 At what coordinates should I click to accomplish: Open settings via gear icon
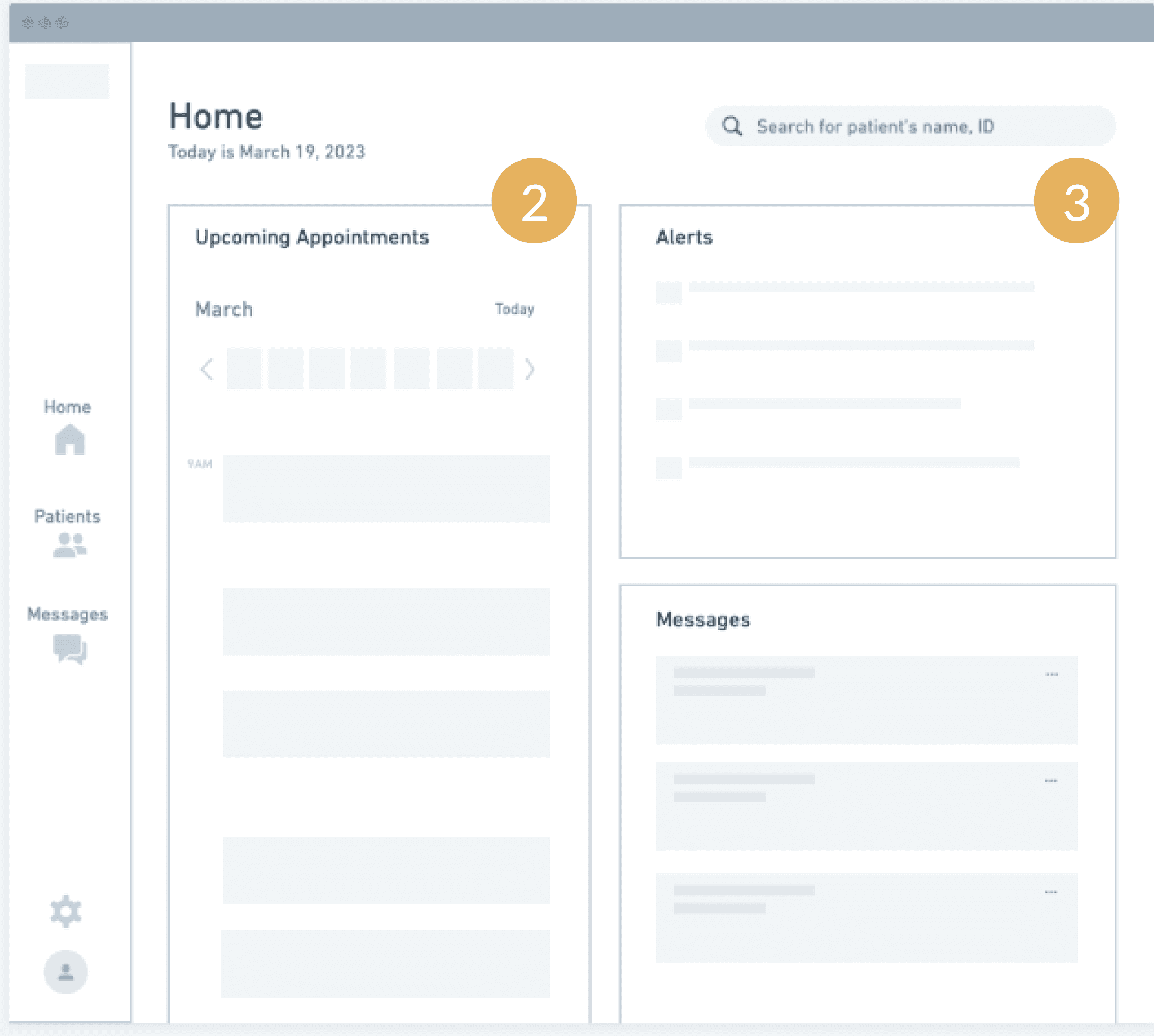point(66,911)
